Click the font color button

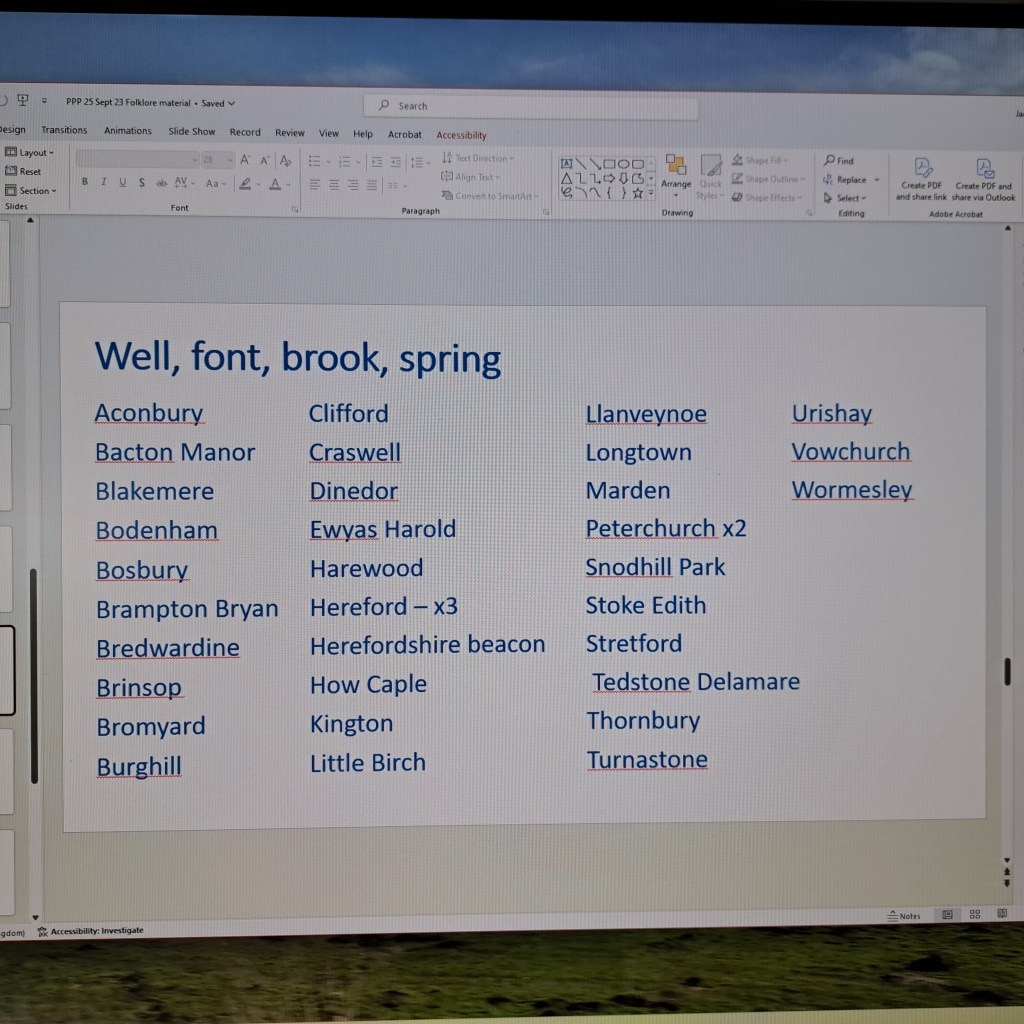275,184
